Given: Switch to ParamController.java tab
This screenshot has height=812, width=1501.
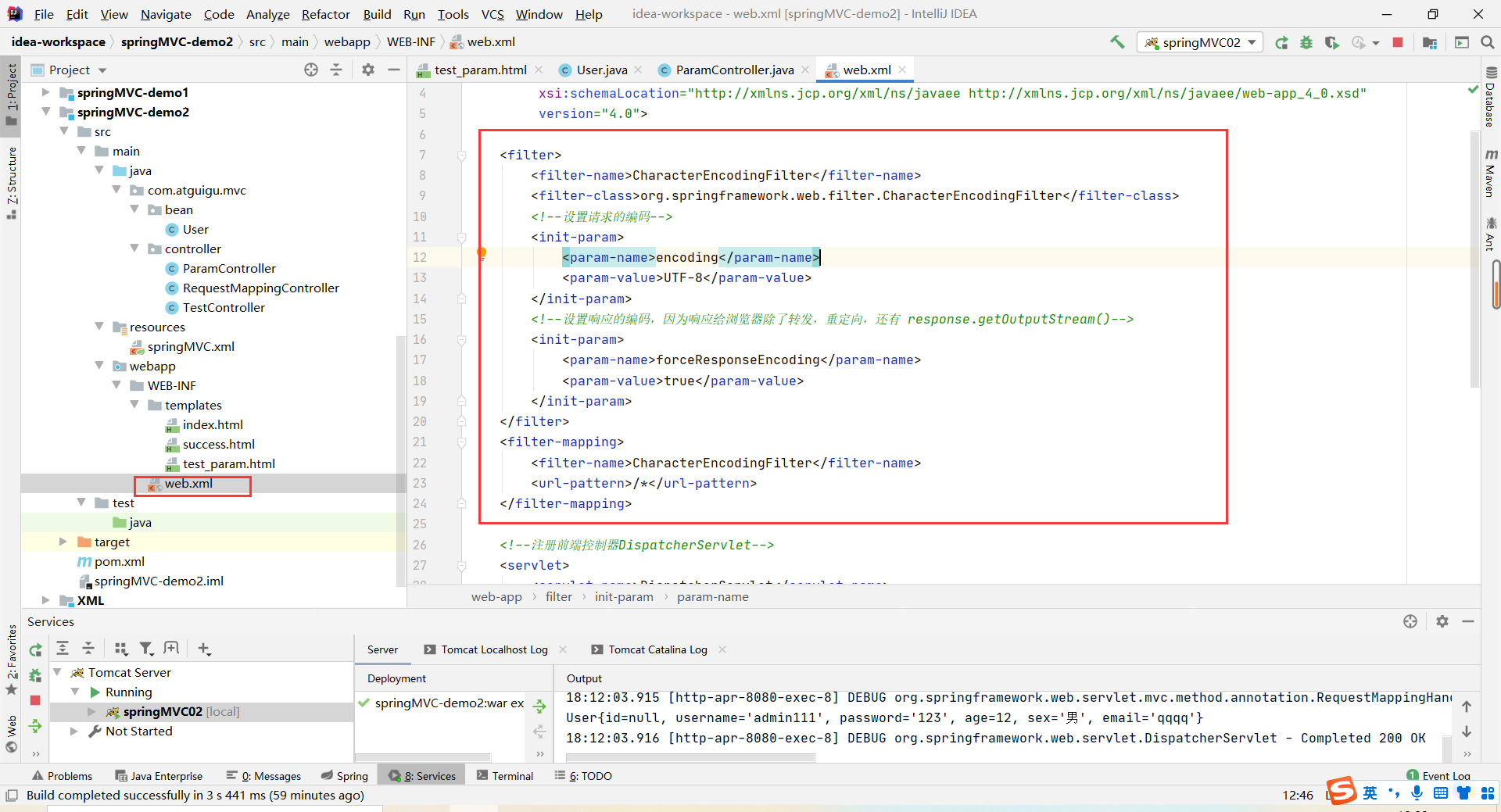Looking at the screenshot, I should tap(735, 70).
